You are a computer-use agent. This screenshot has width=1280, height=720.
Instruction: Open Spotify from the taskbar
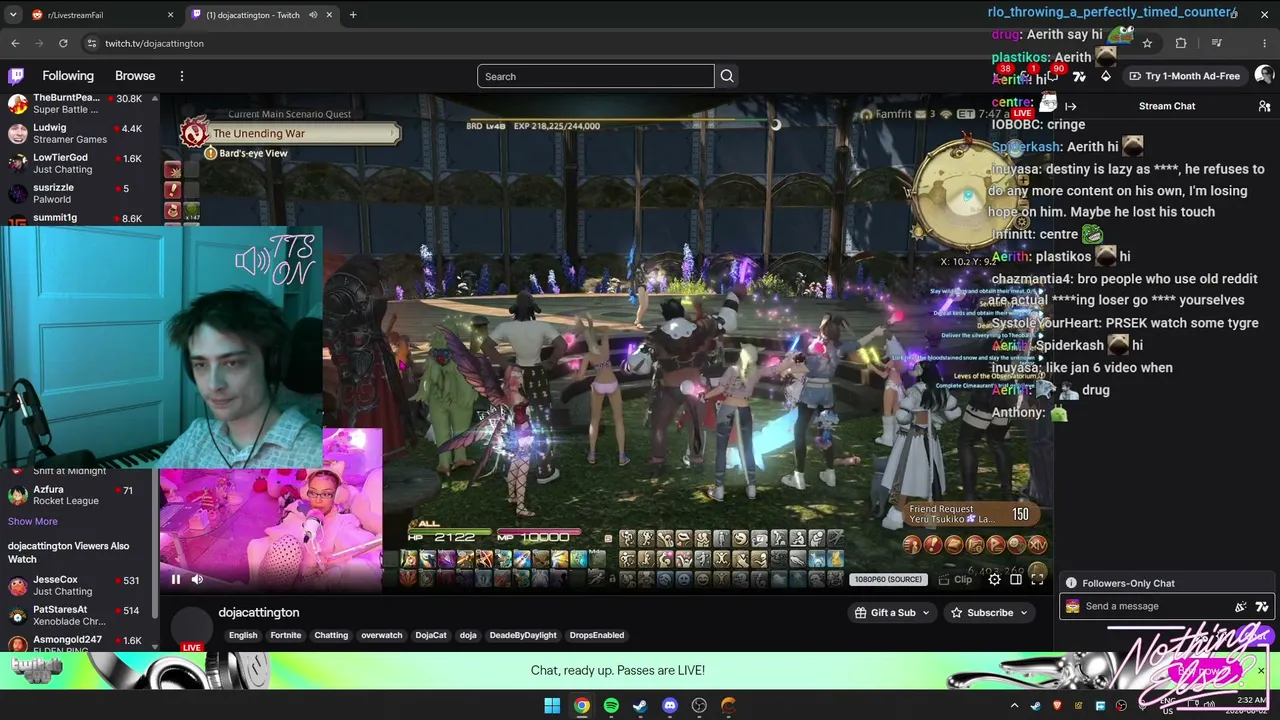point(611,706)
